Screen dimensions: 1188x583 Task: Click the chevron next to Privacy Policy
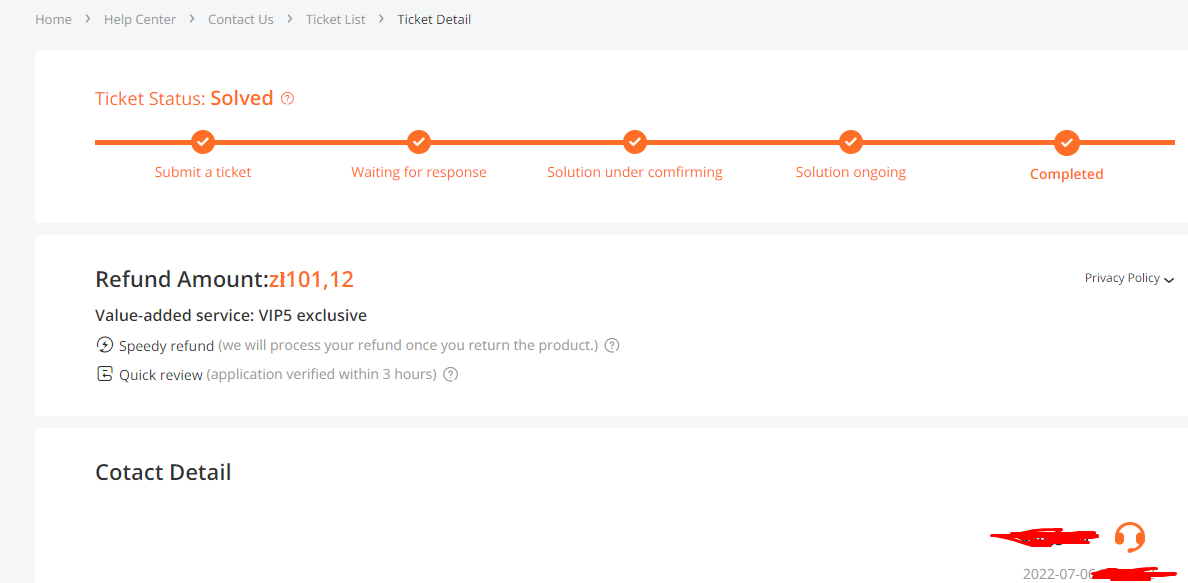pyautogui.click(x=1169, y=280)
